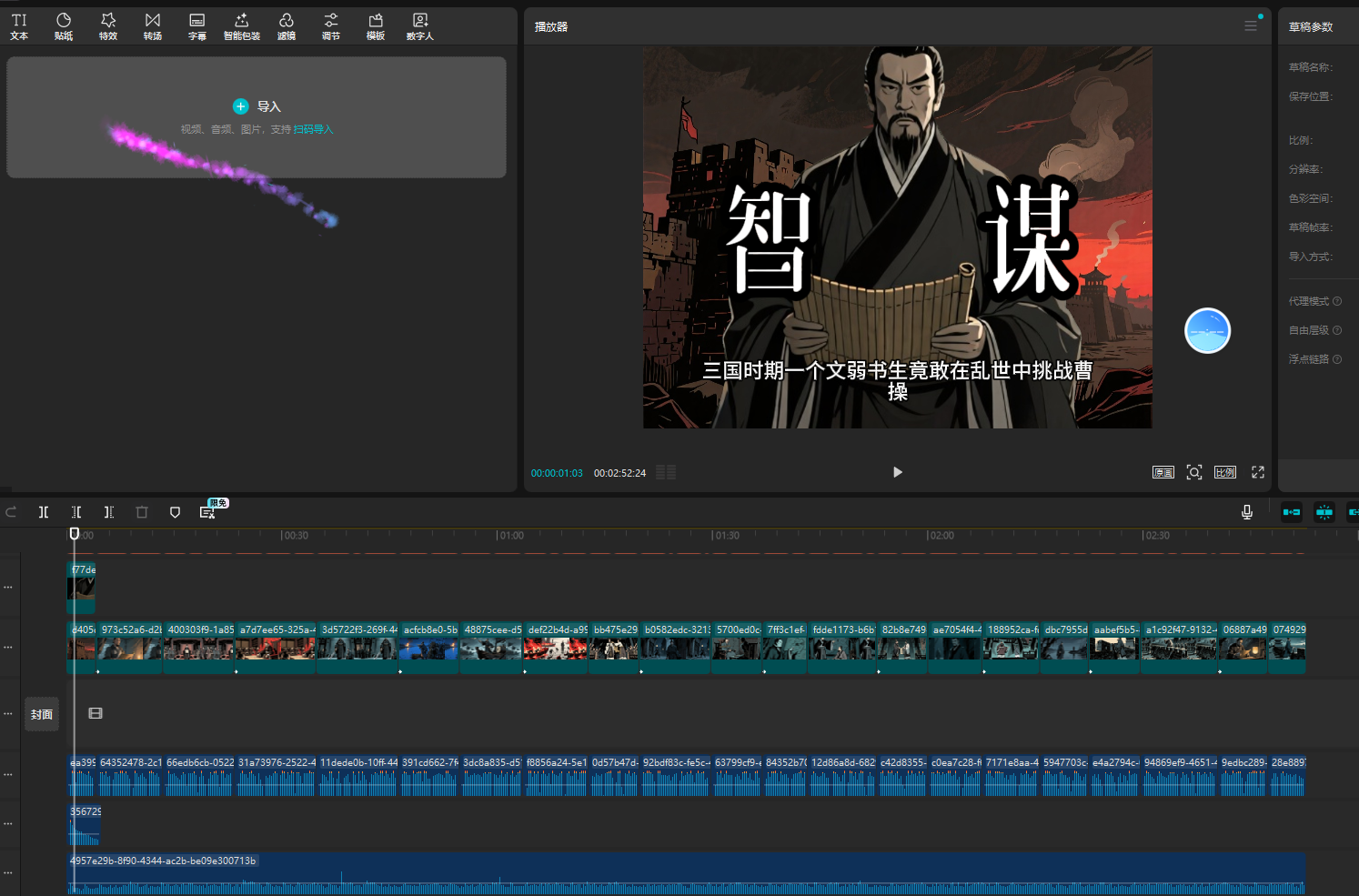The width and height of the screenshot is (1359, 896).
Task: Click the zoom-focus preview icon in player
Action: coord(1193,472)
